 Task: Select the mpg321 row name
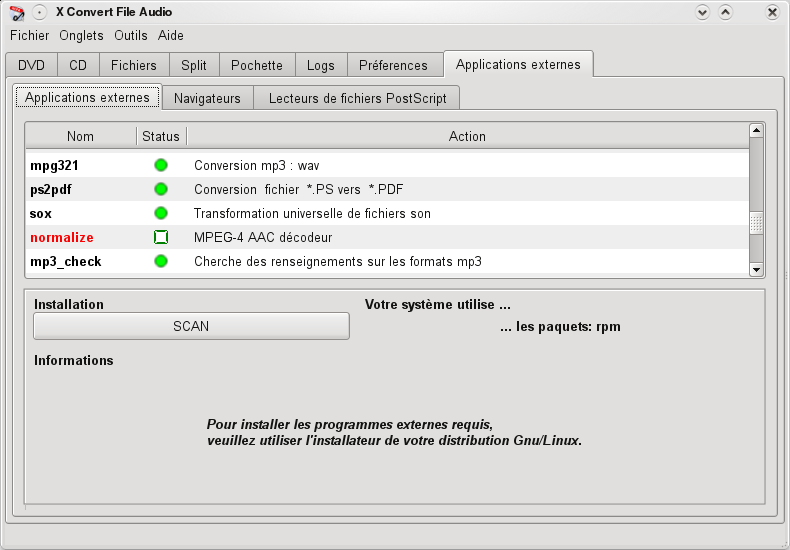click(x=54, y=166)
